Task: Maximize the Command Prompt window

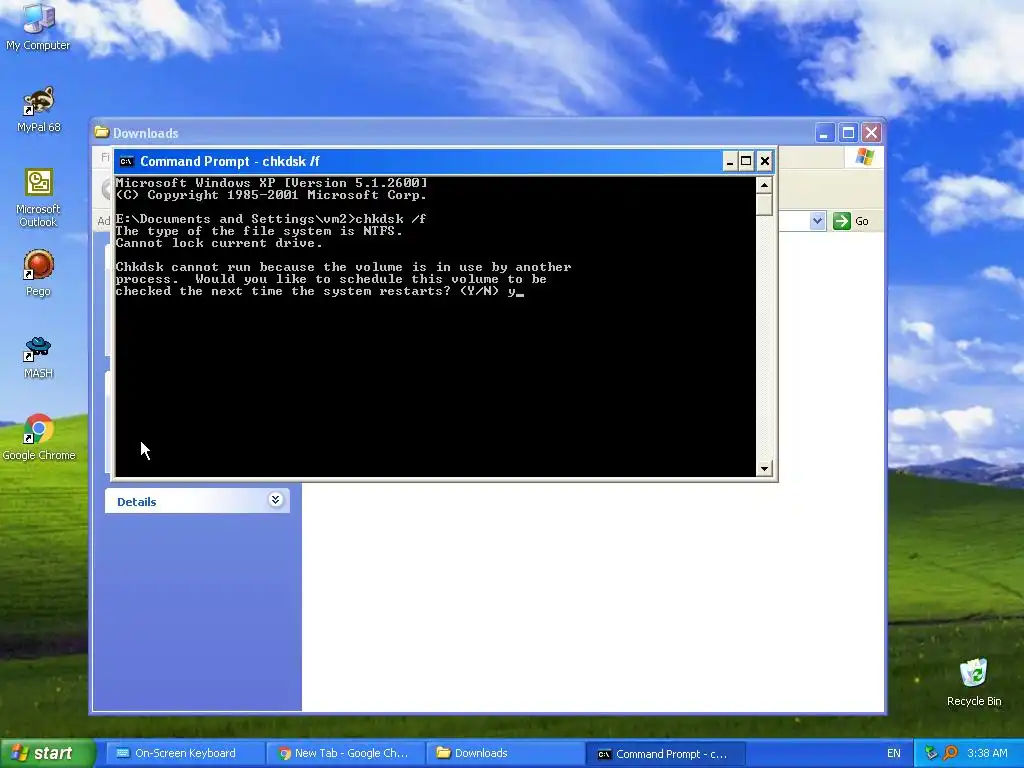Action: (x=746, y=161)
